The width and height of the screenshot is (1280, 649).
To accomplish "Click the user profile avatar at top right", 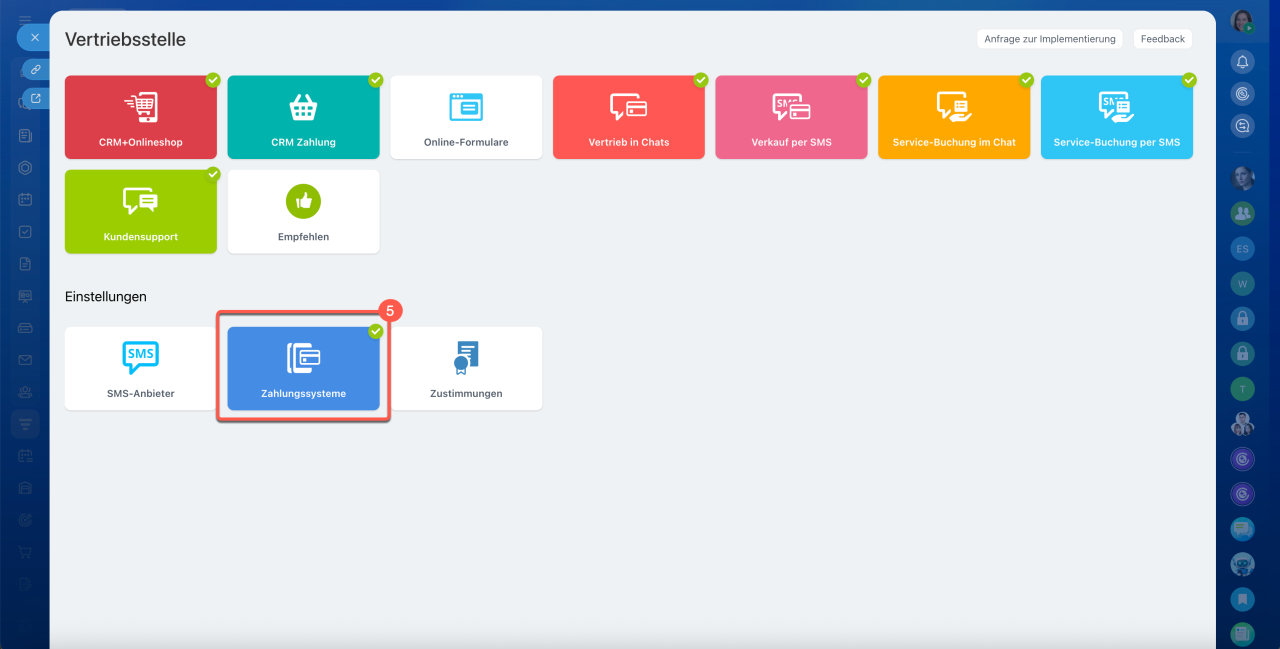I will 1242,21.
